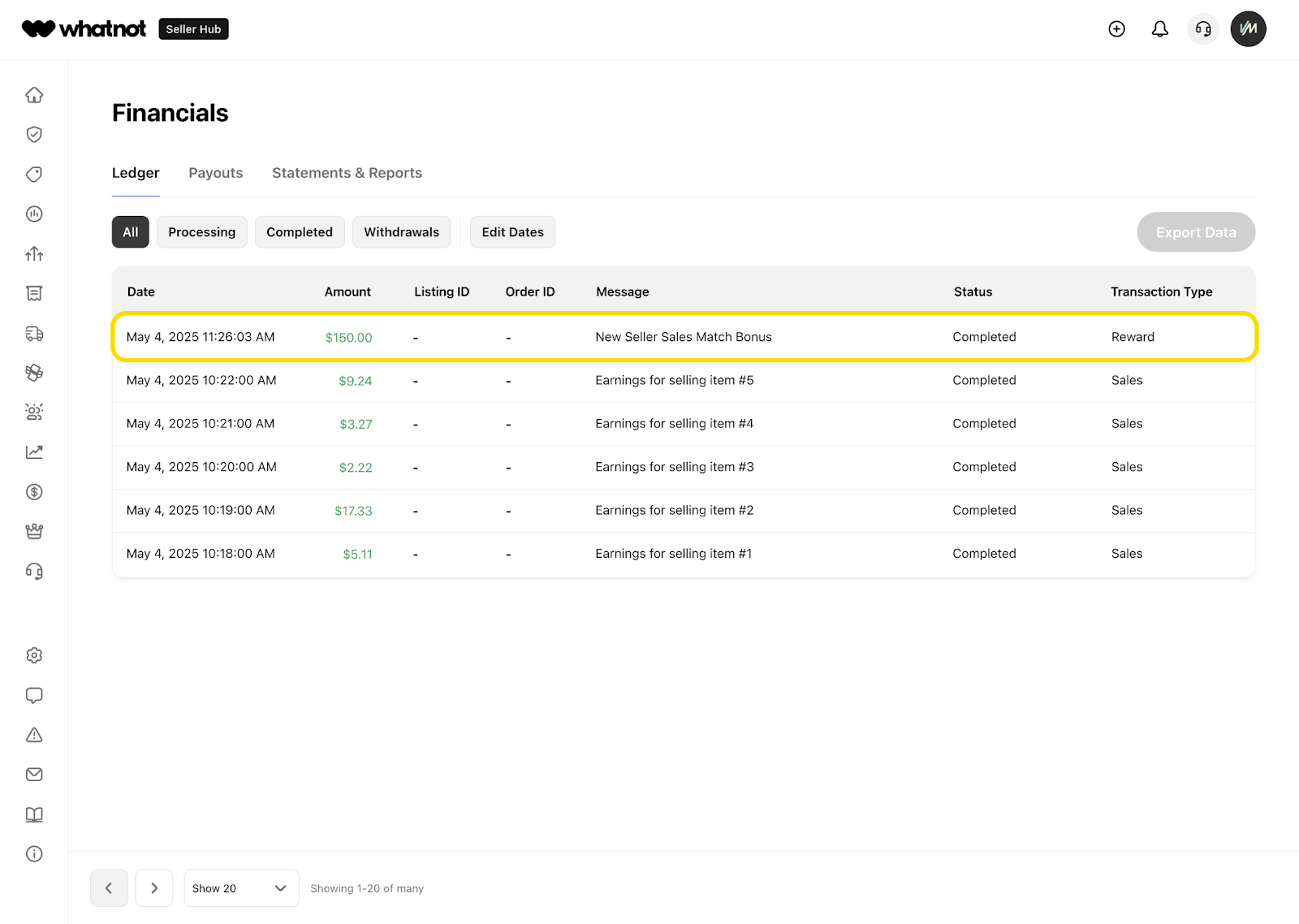
Task: Click the plus circle create icon
Action: pyautogui.click(x=1116, y=29)
